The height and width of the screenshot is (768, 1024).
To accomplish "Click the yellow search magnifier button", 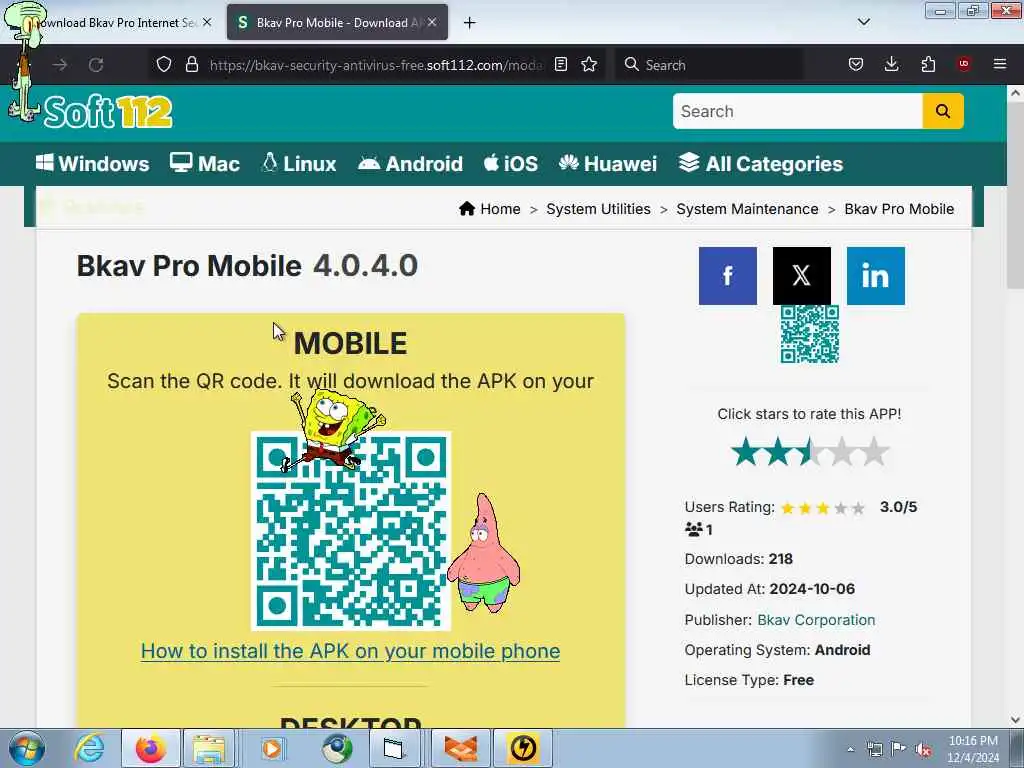I will tap(942, 111).
